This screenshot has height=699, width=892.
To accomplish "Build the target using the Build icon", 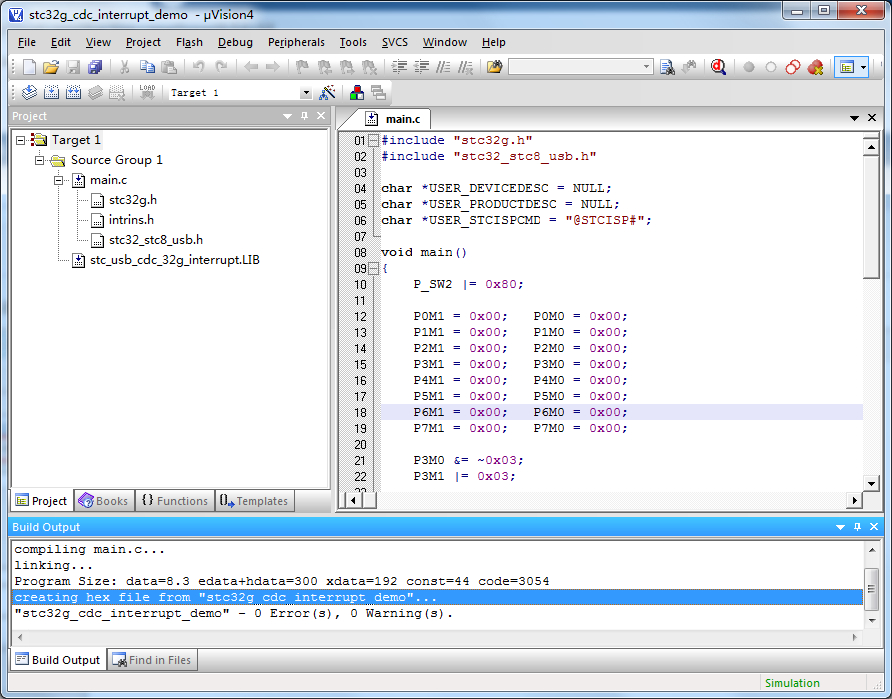I will [x=51, y=92].
